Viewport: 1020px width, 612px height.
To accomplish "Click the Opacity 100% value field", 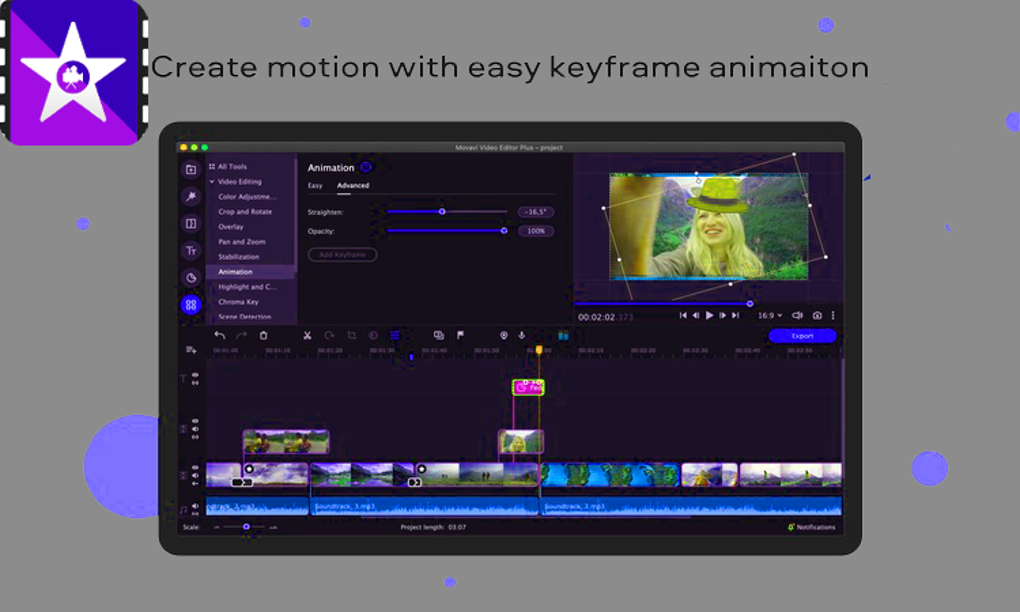I will coord(536,231).
